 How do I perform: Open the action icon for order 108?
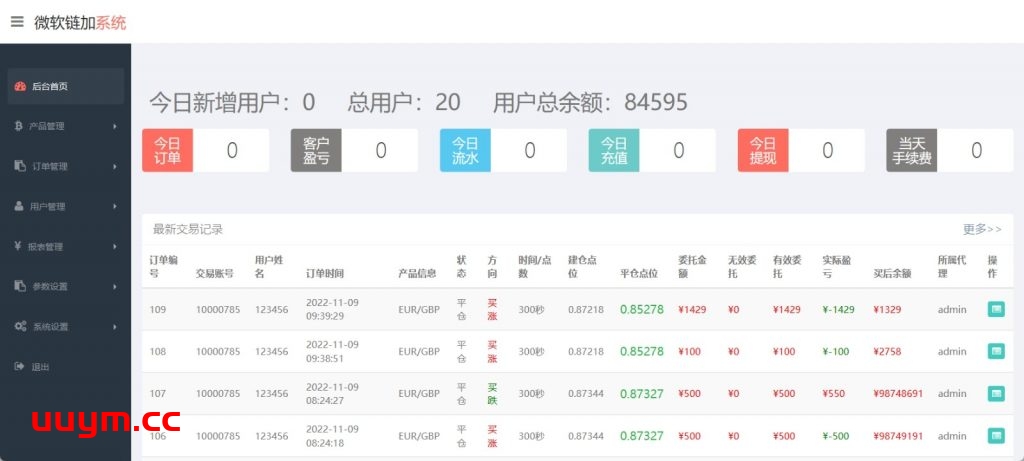tap(996, 351)
